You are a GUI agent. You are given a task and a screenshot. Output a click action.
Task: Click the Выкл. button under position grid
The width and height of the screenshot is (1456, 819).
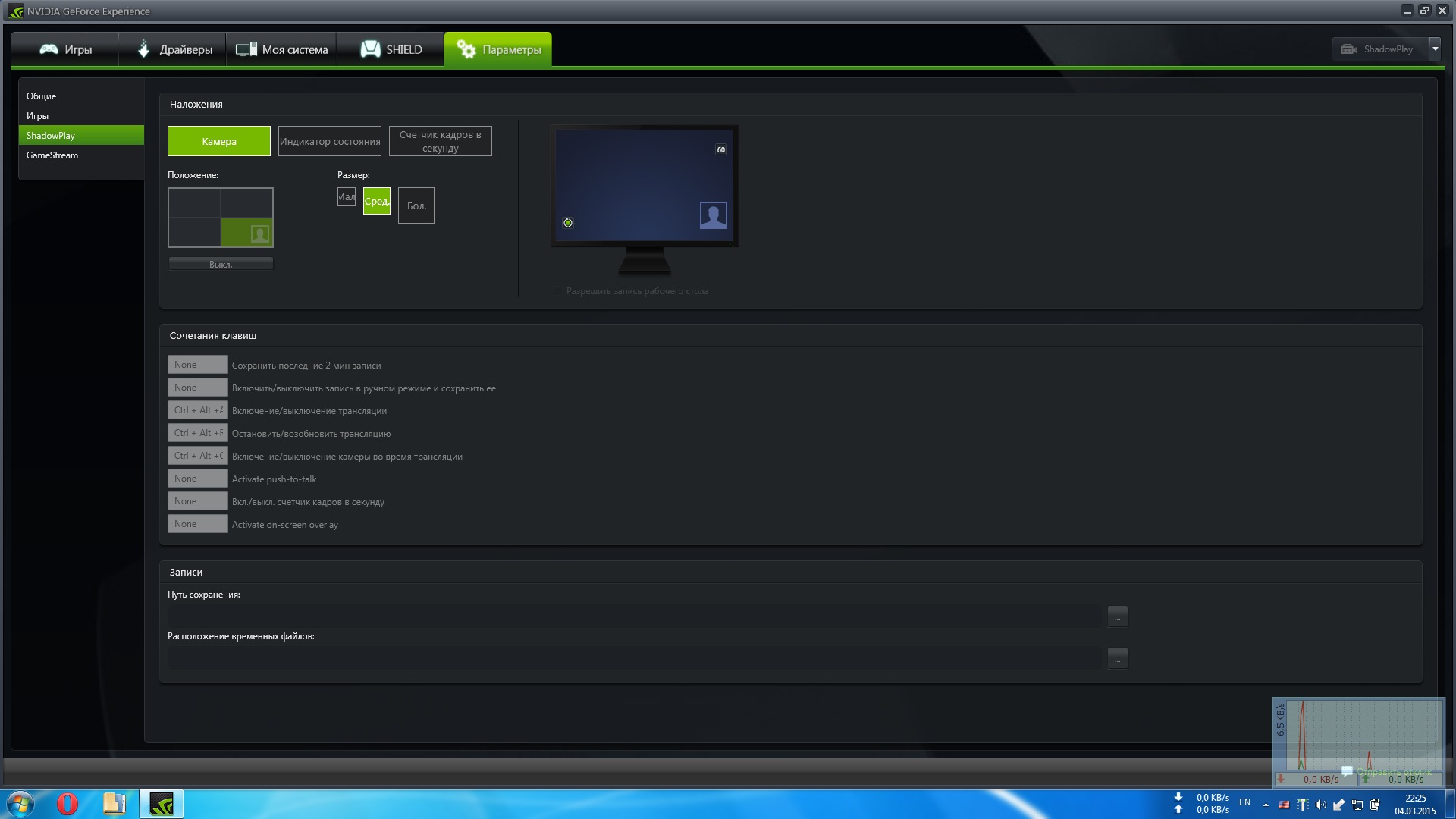[x=221, y=265]
